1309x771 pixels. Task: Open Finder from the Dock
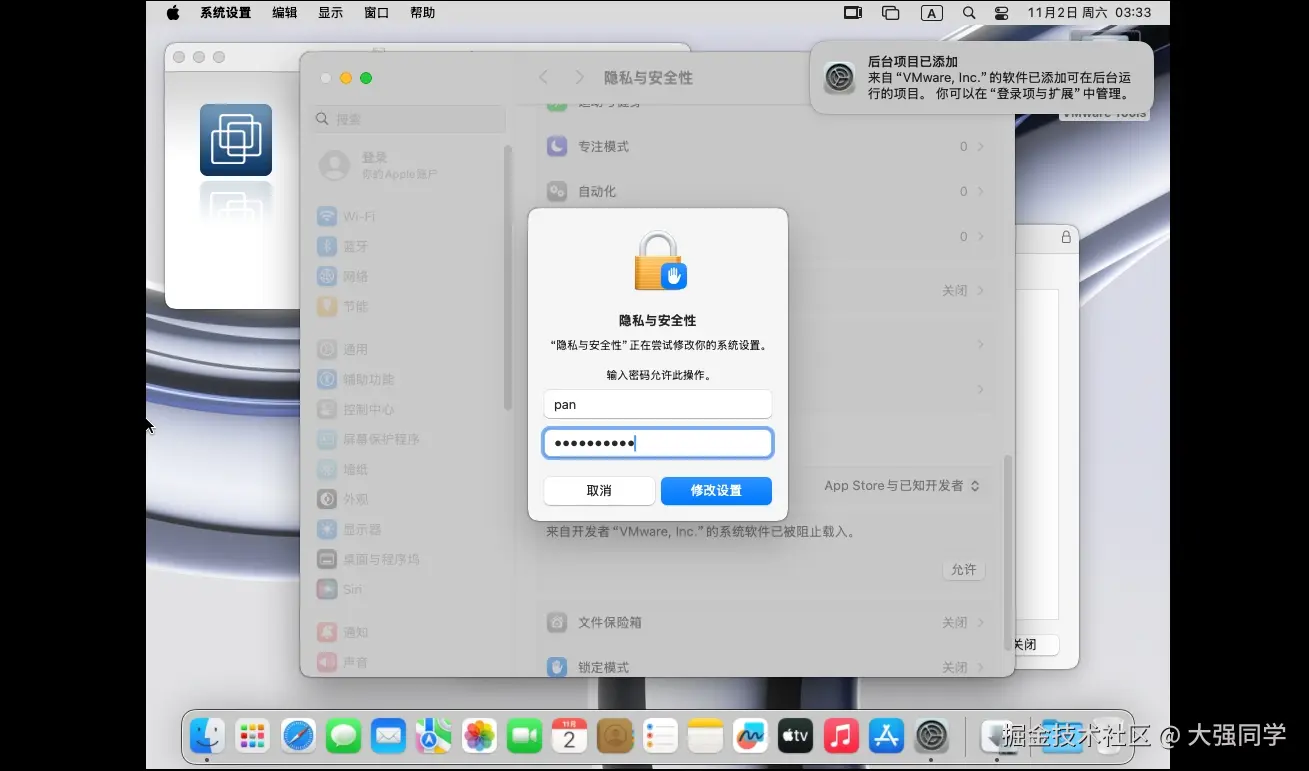click(x=207, y=737)
